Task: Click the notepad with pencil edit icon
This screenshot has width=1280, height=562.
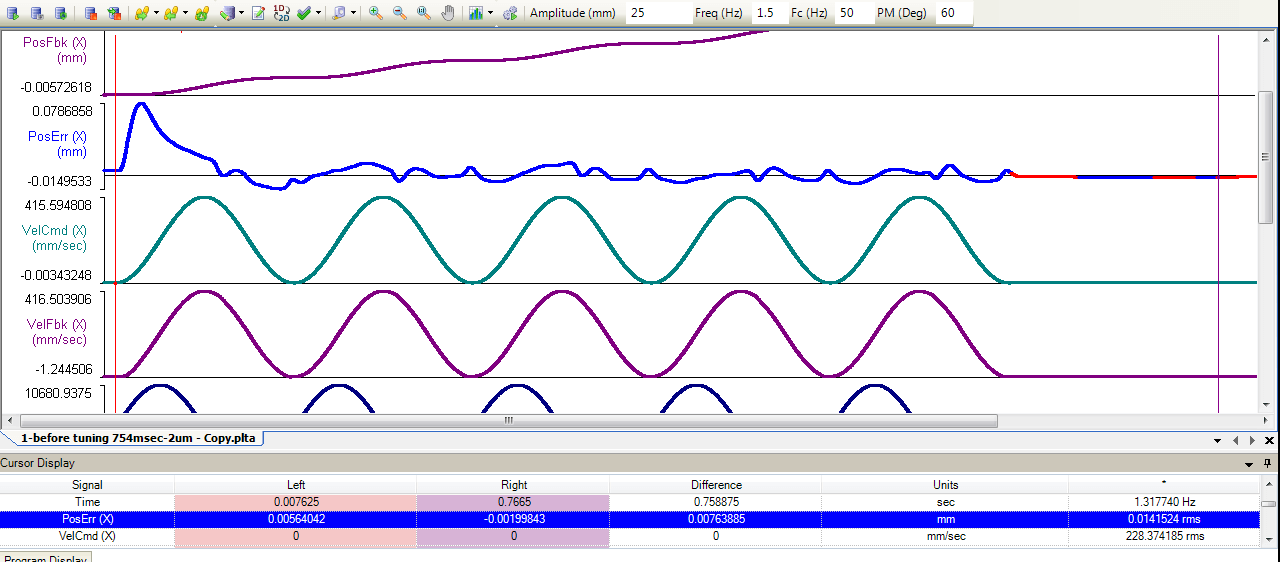Action: click(x=258, y=13)
